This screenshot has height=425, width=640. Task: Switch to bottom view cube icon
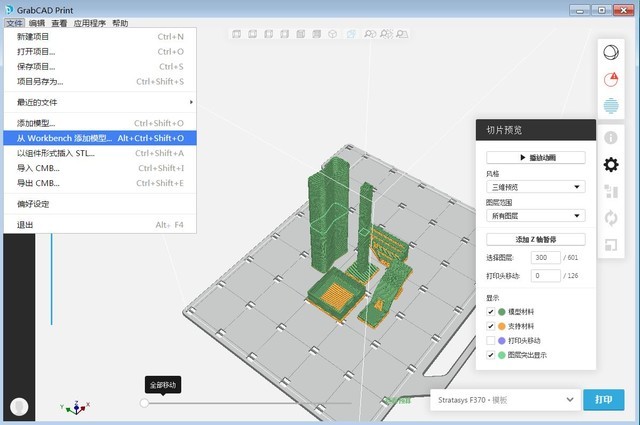point(316,34)
